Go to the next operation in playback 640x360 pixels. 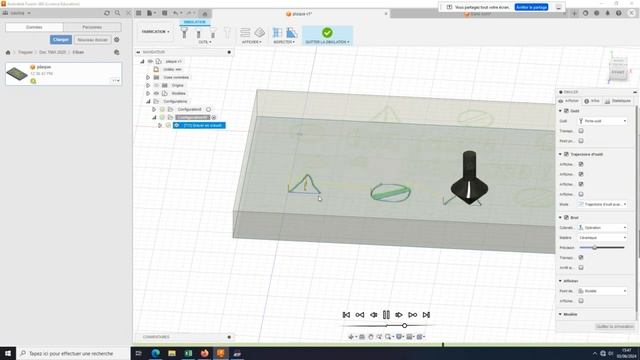[x=413, y=315]
